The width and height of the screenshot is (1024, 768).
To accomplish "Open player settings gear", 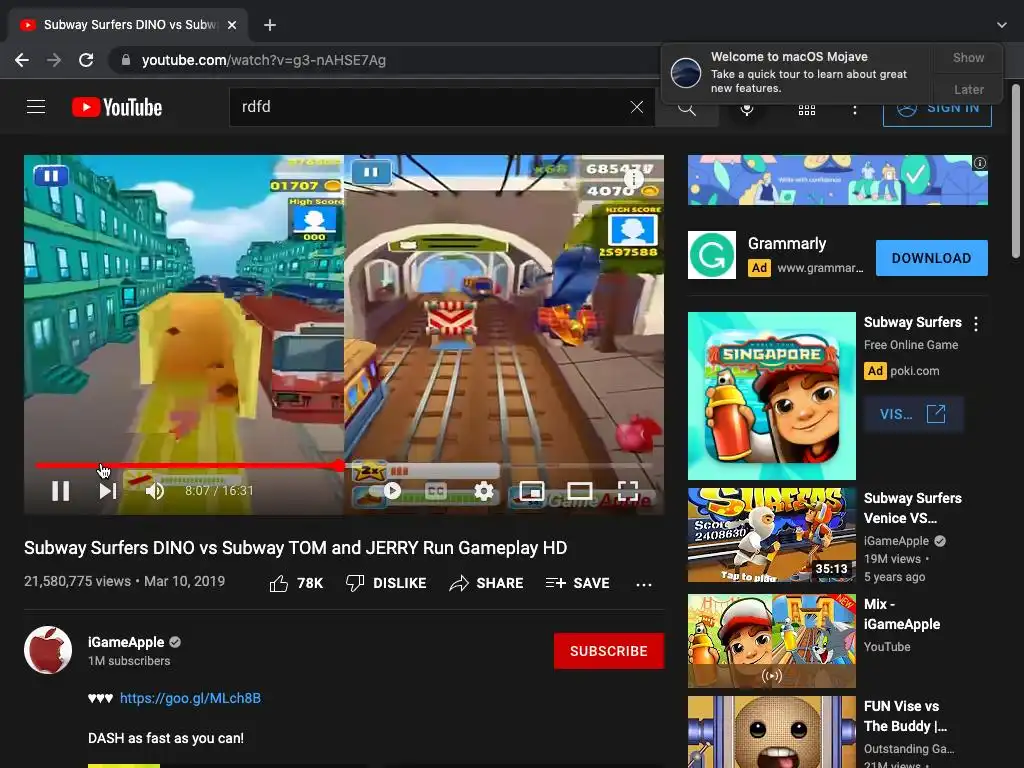I will [483, 490].
